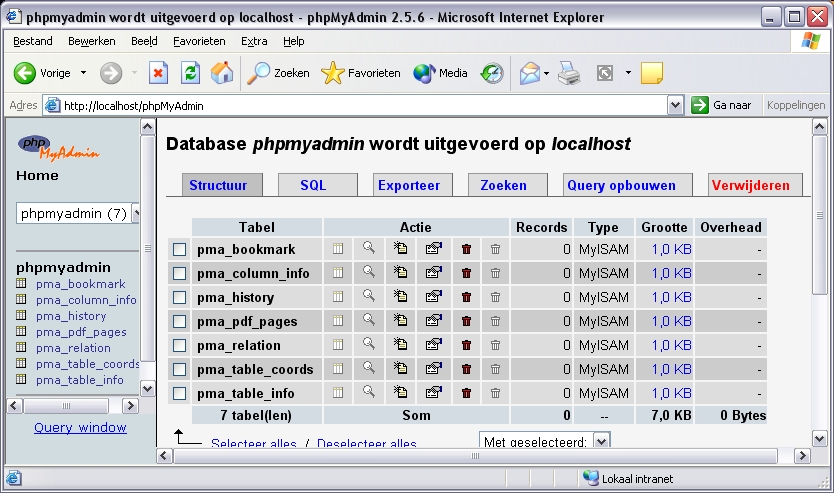Click the red Drop icon for pma_relation

point(466,345)
